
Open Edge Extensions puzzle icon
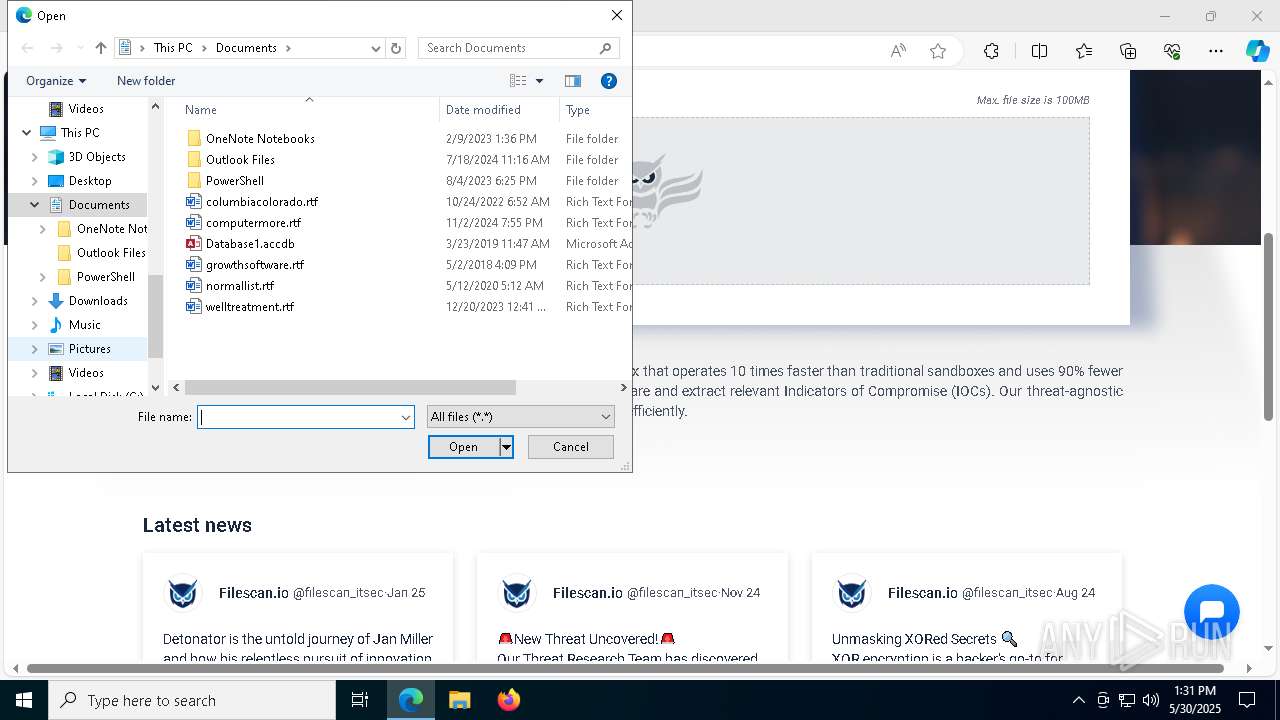[991, 51]
